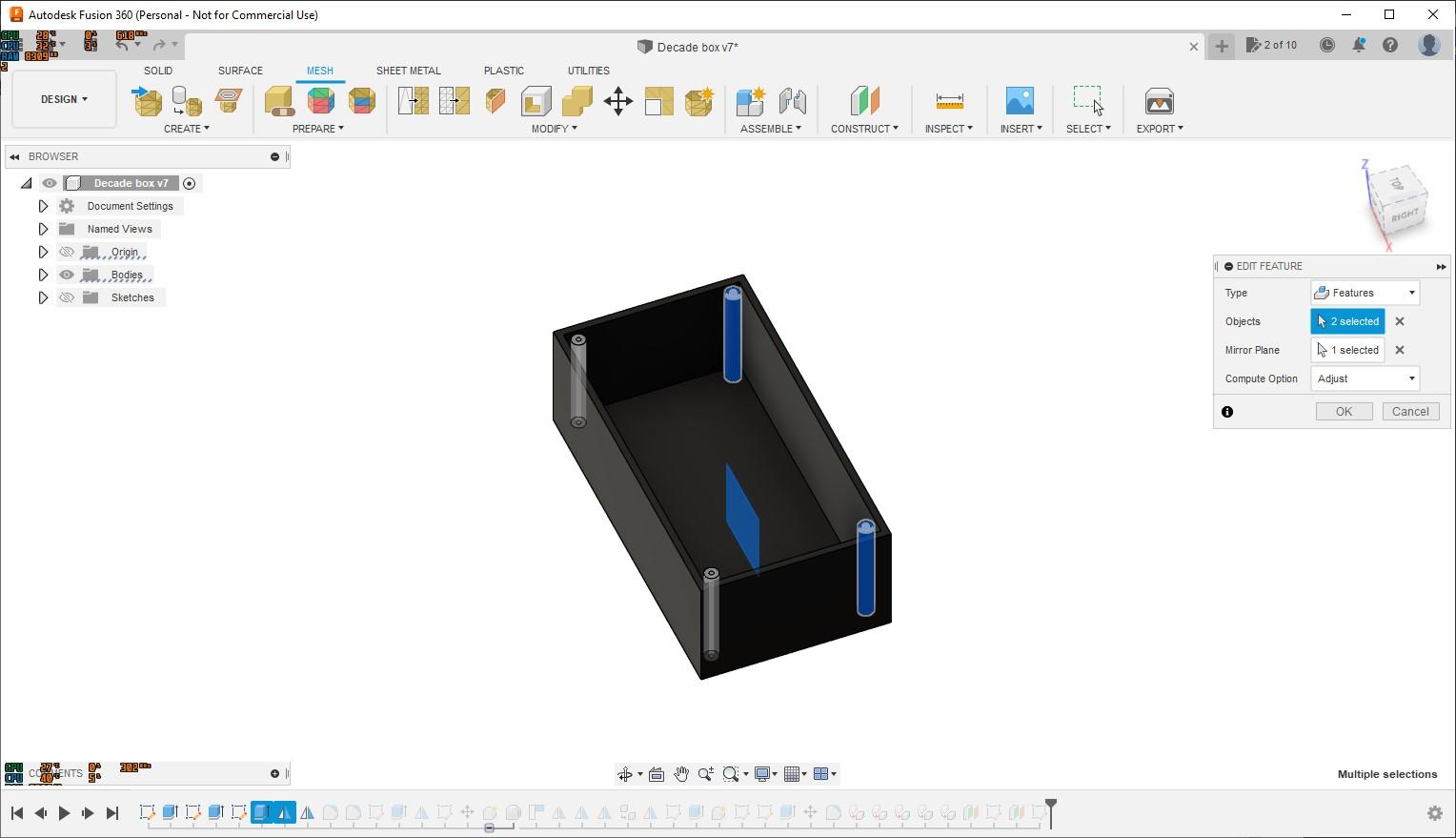Click the Create Mesh Section Sketch icon
Viewport: 1456px width, 838px height.
229,101
